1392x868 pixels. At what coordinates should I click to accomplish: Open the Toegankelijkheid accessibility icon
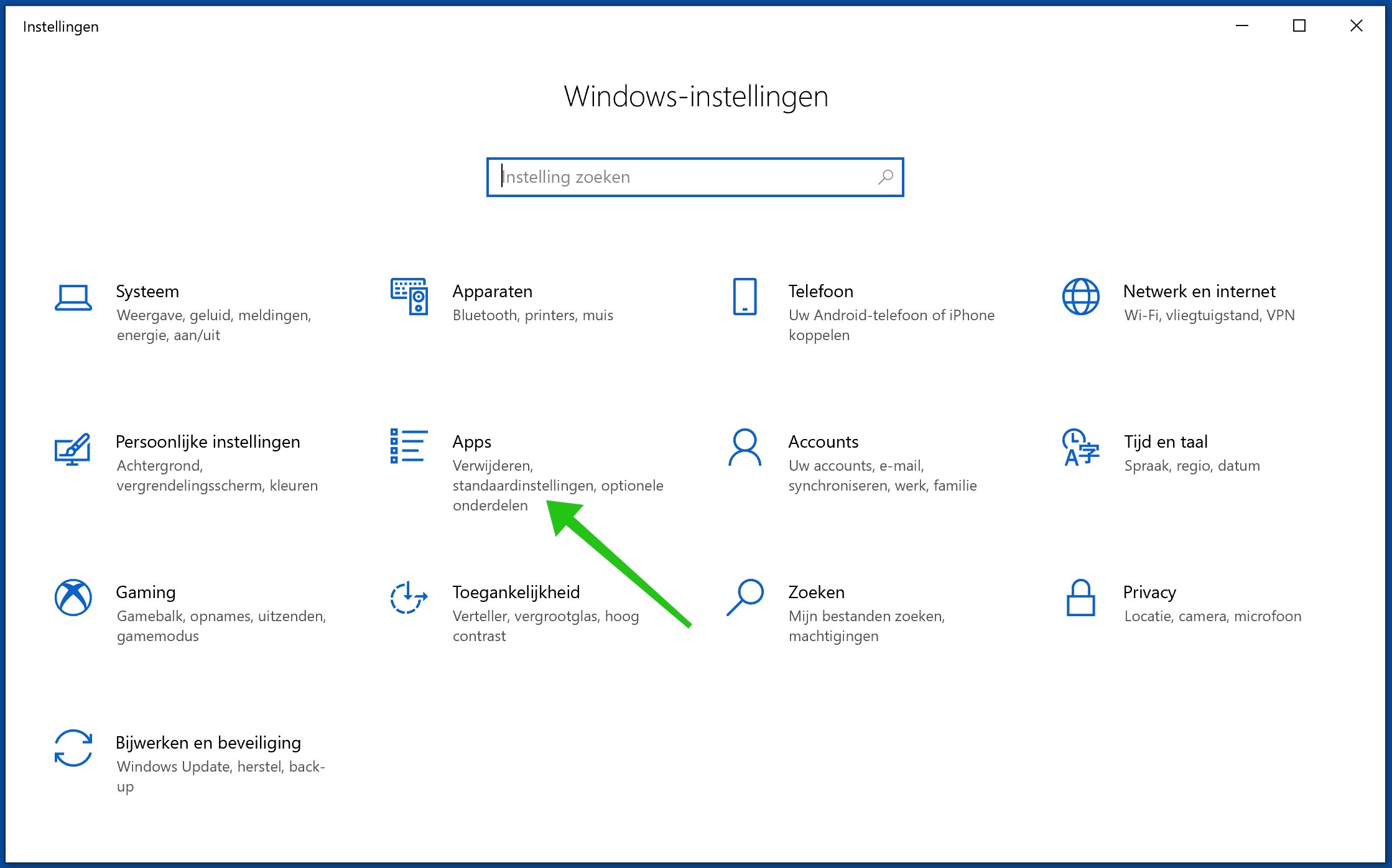(x=409, y=598)
